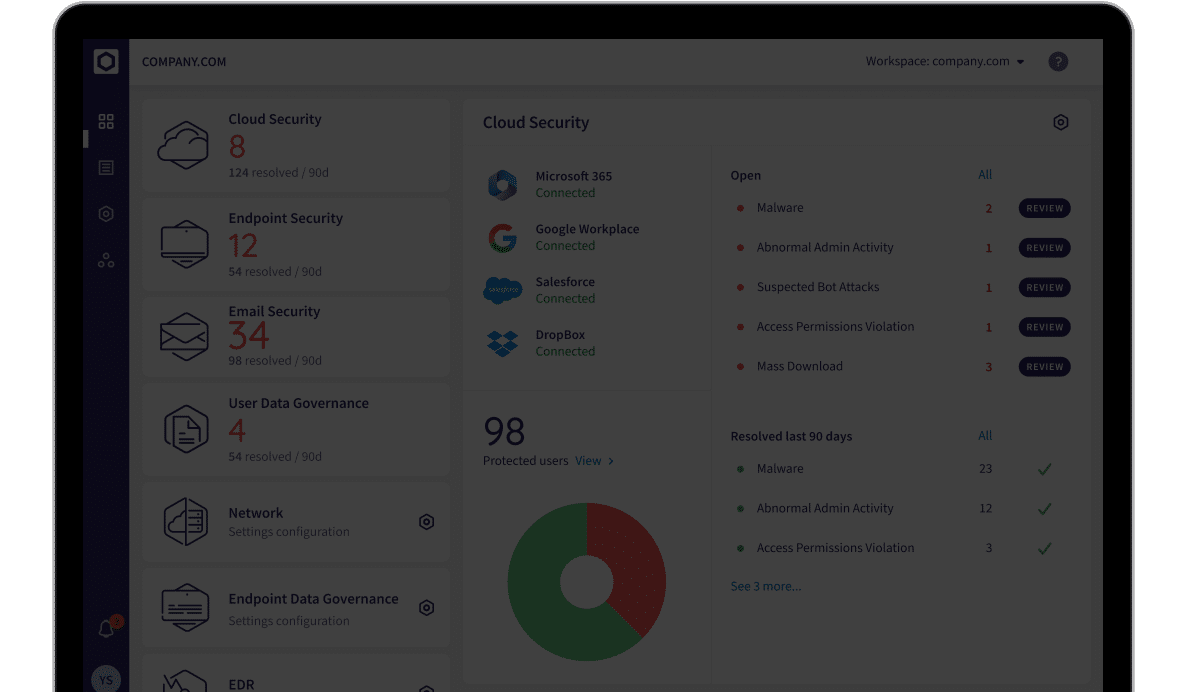Click the Email Security envelope icon
This screenshot has height=692, width=1185.
(184, 336)
